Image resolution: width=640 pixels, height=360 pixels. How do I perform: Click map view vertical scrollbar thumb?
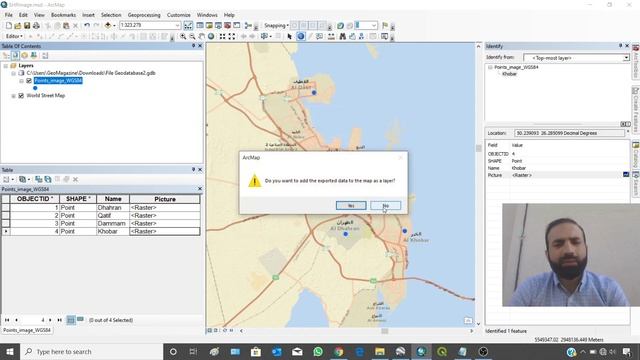coord(478,148)
